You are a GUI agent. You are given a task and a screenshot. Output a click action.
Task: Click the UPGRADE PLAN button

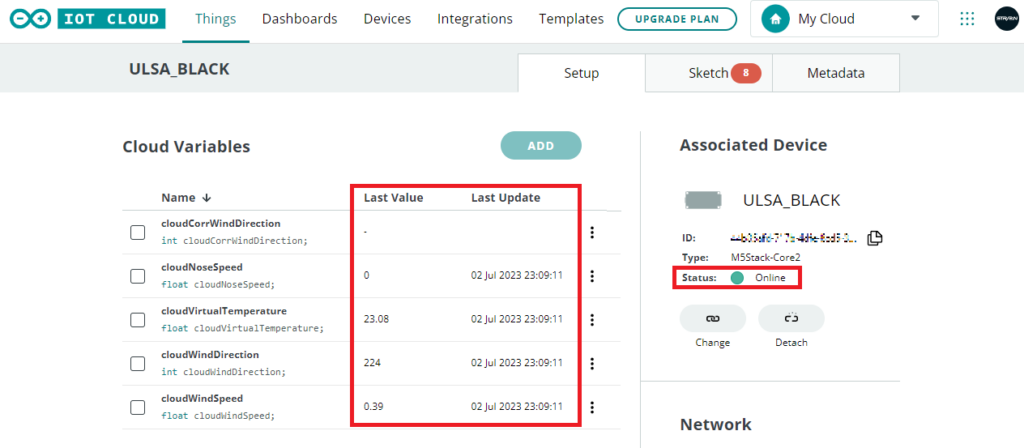click(x=676, y=19)
